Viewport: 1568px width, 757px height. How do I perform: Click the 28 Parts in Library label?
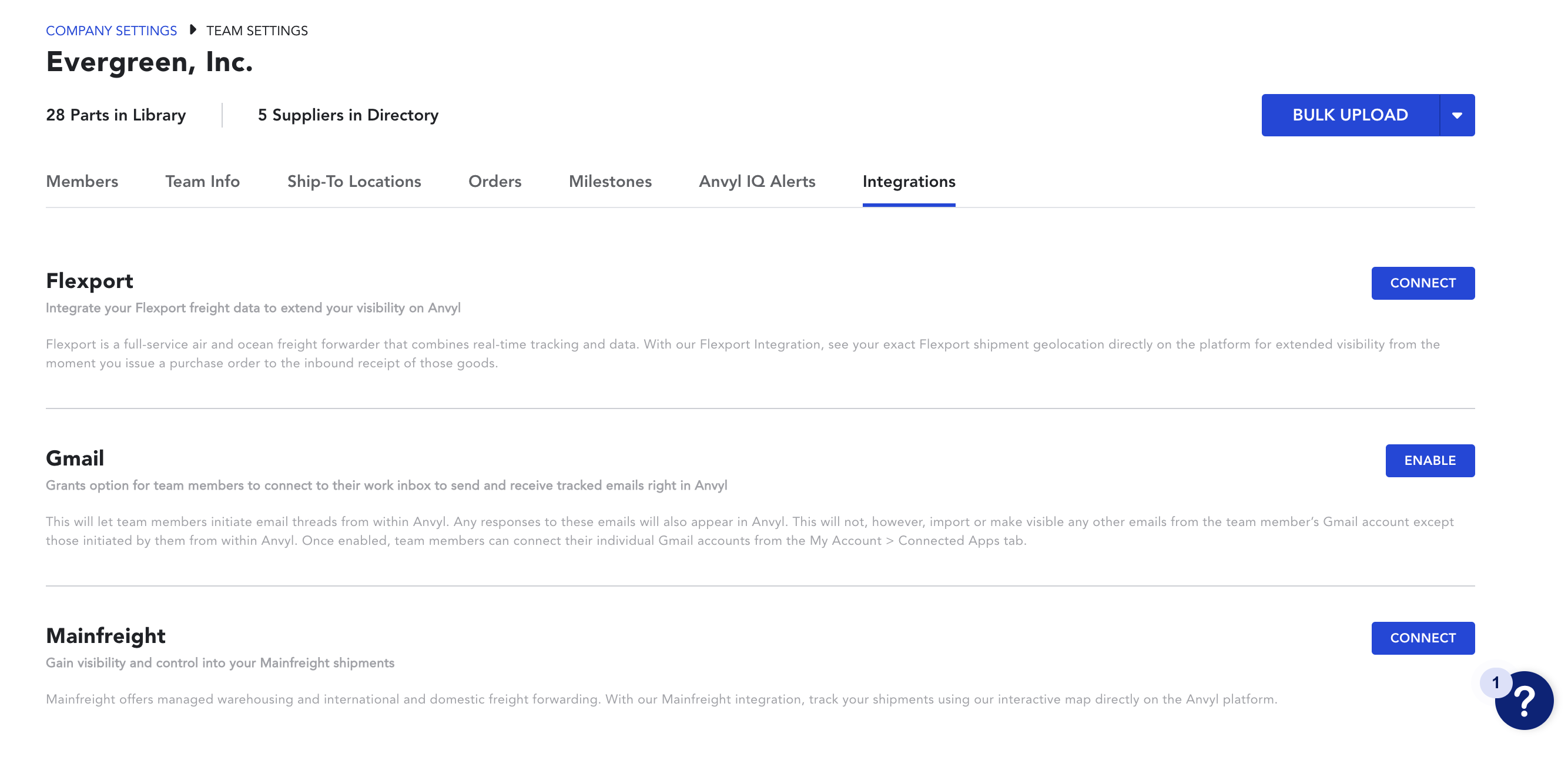click(116, 115)
